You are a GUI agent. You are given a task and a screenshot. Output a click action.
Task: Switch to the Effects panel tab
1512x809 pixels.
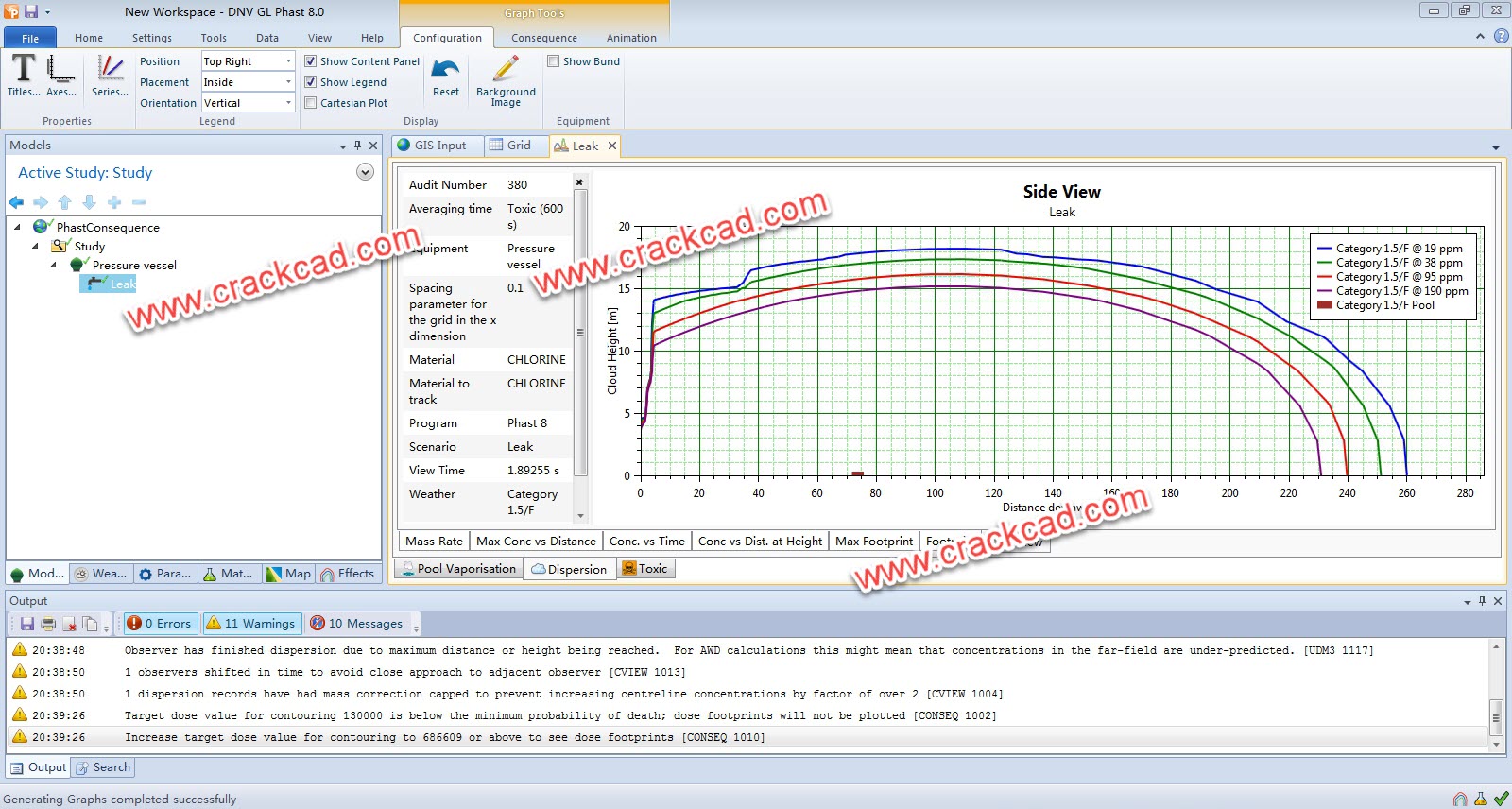pyautogui.click(x=348, y=574)
